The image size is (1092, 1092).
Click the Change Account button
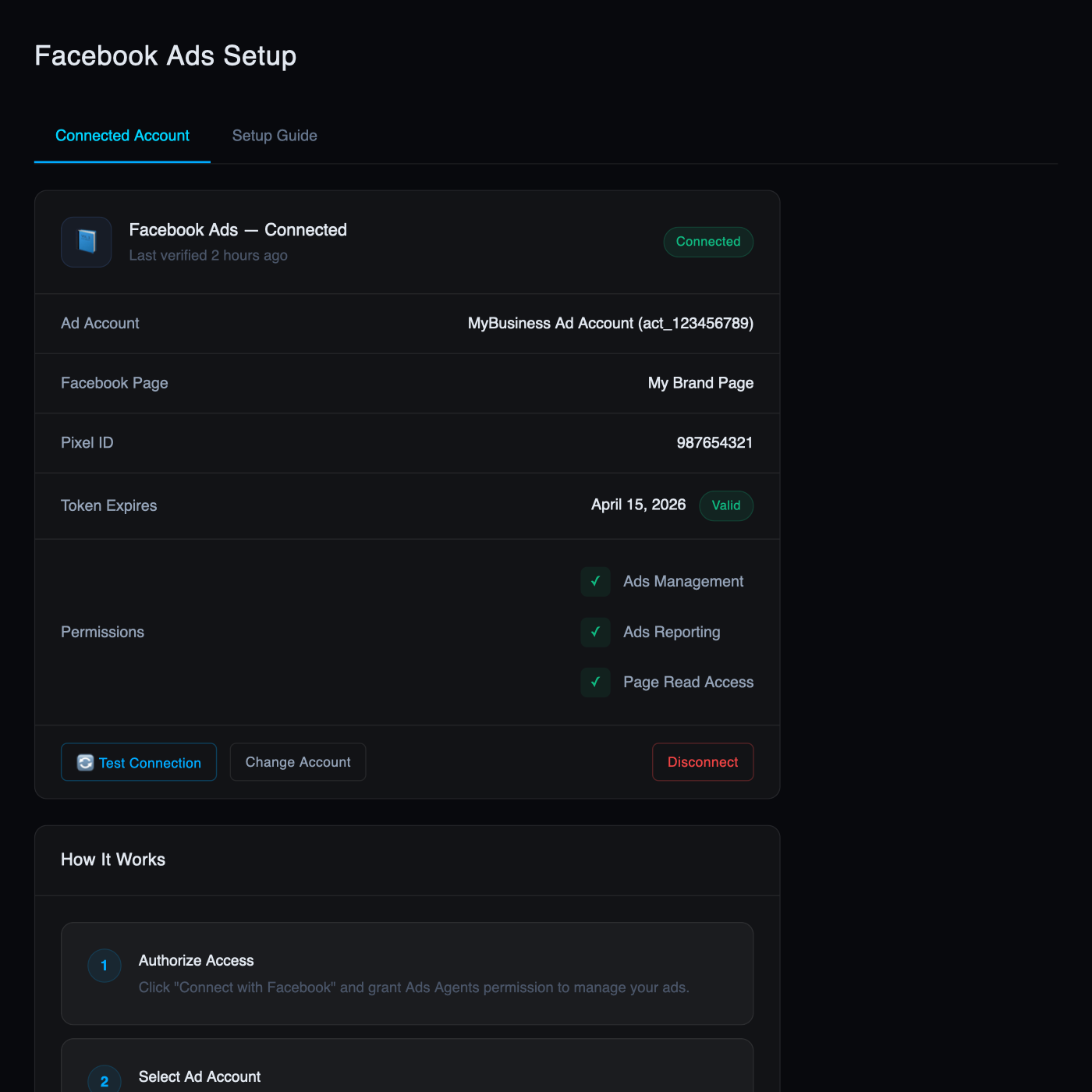298,762
